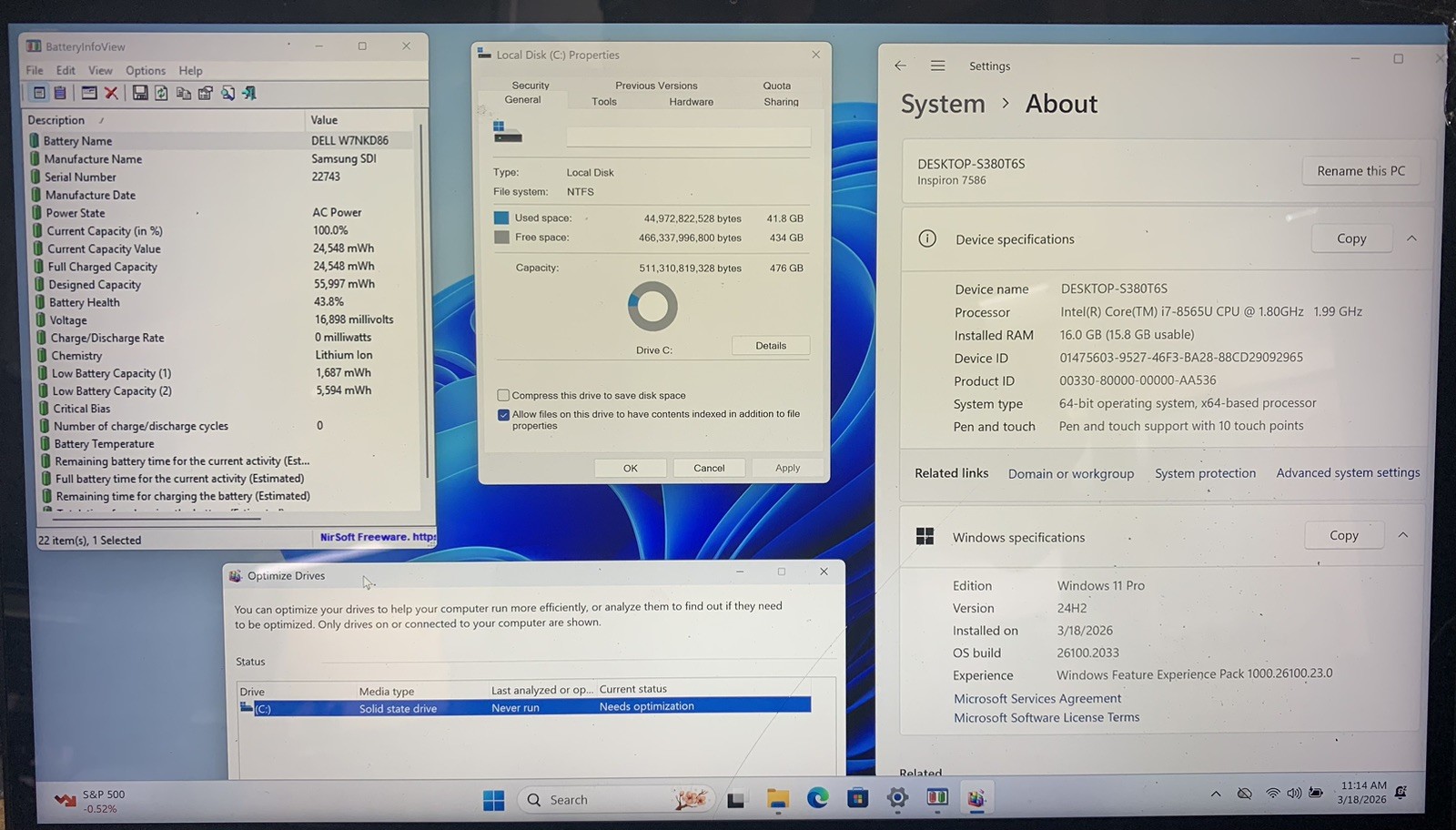This screenshot has height=830, width=1456.
Task: Switch to Optimize Drives taskbar icon
Action: pyautogui.click(x=976, y=799)
